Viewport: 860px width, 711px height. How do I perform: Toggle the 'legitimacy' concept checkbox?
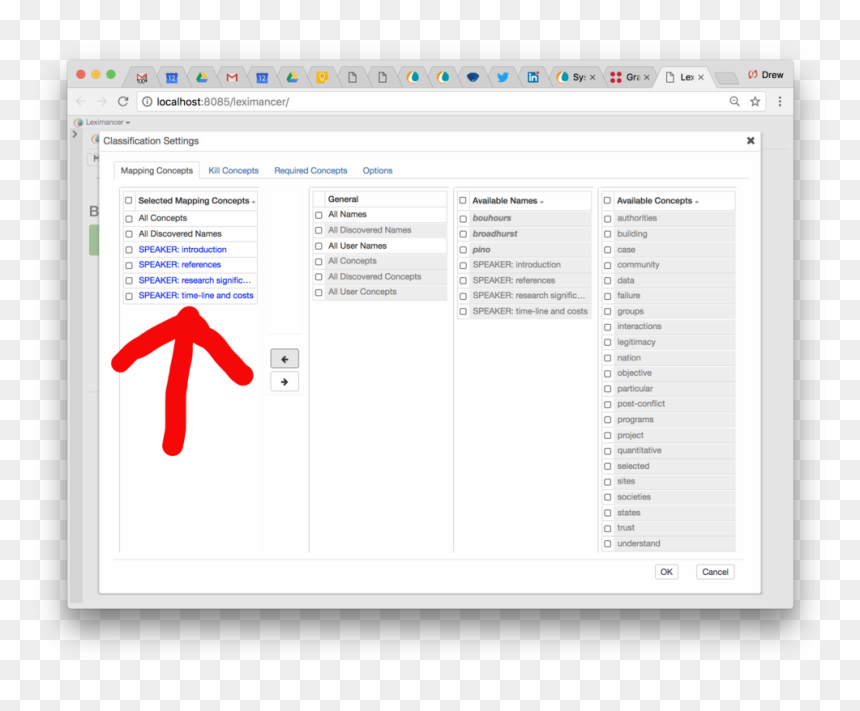pos(607,342)
